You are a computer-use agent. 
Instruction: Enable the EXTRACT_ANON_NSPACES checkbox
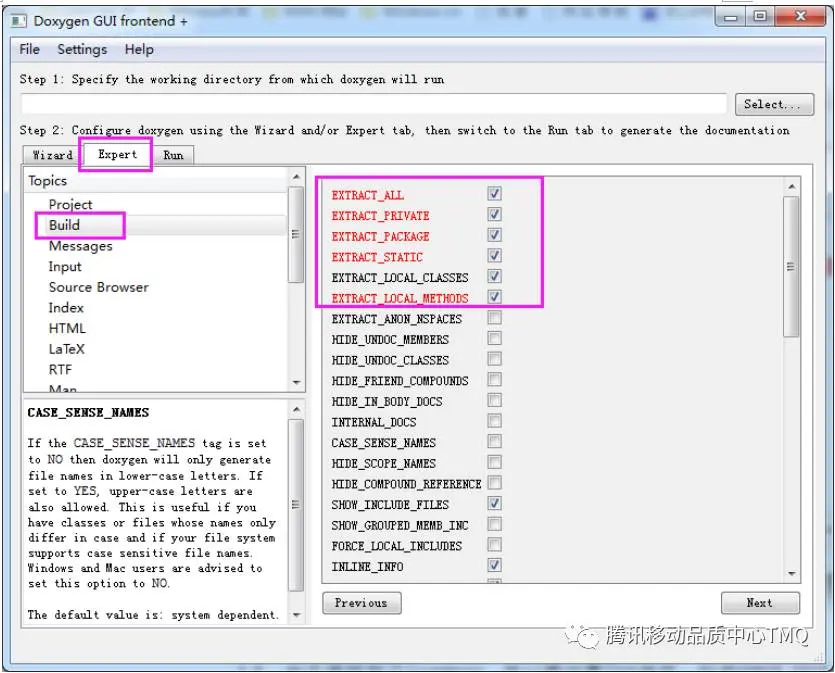494,318
